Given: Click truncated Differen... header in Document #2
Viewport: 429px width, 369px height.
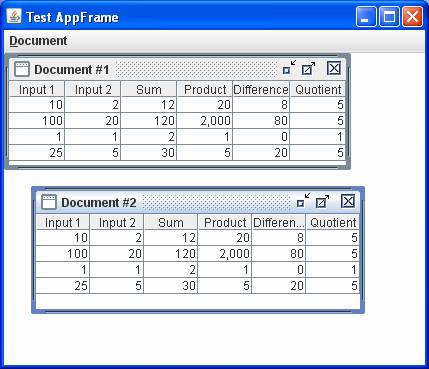Looking at the screenshot, I should (x=279, y=222).
